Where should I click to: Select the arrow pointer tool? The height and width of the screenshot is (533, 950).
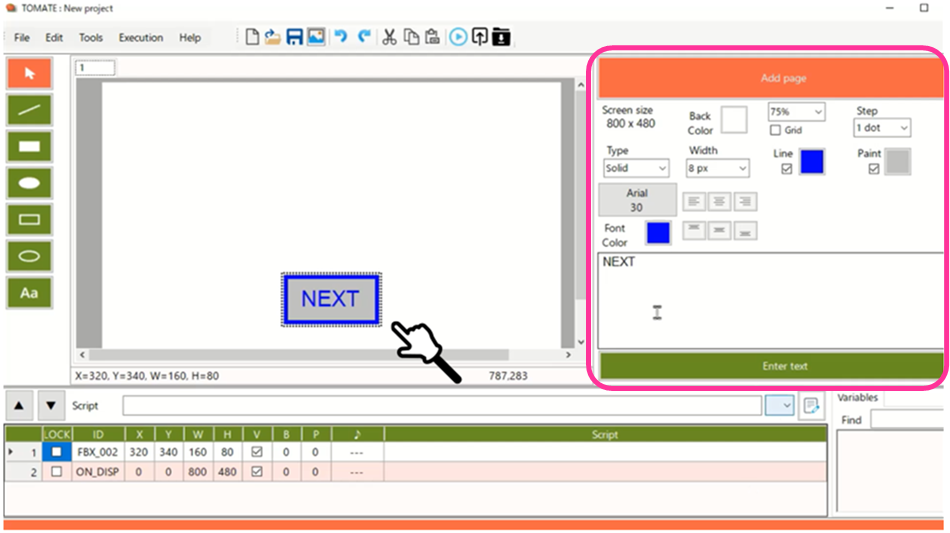(29, 73)
